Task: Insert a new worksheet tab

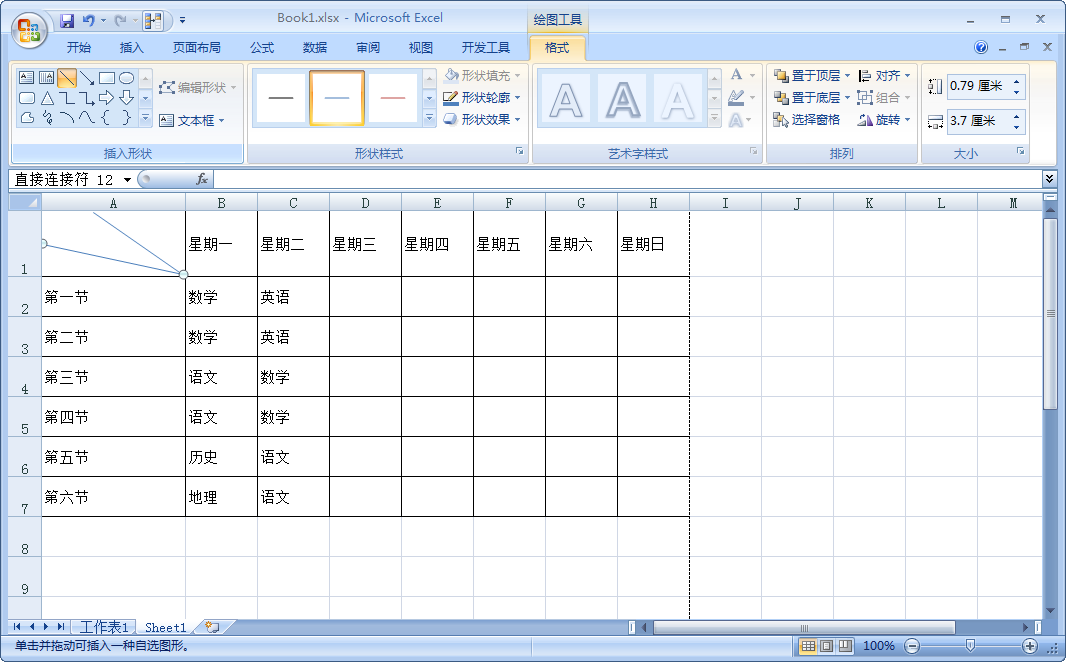Action: pos(212,627)
